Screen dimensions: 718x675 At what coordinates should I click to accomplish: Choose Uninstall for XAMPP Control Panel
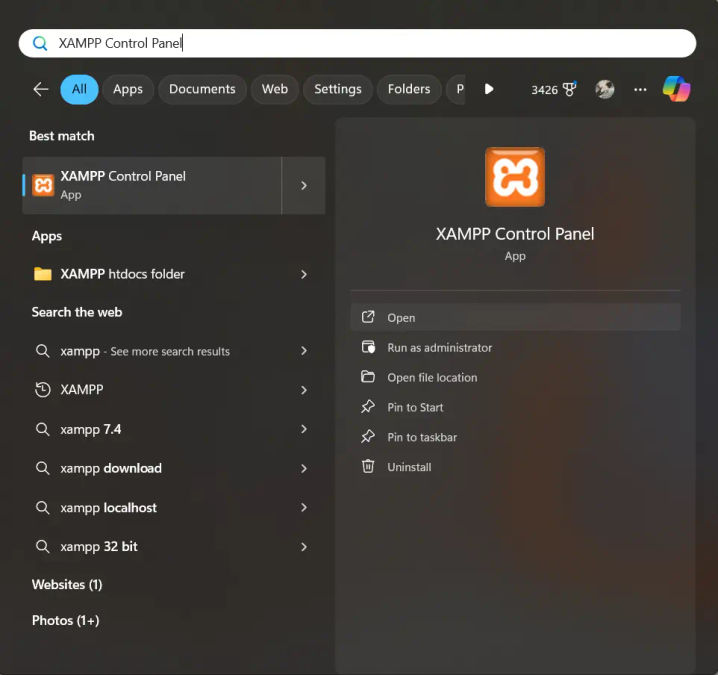[x=516, y=466]
